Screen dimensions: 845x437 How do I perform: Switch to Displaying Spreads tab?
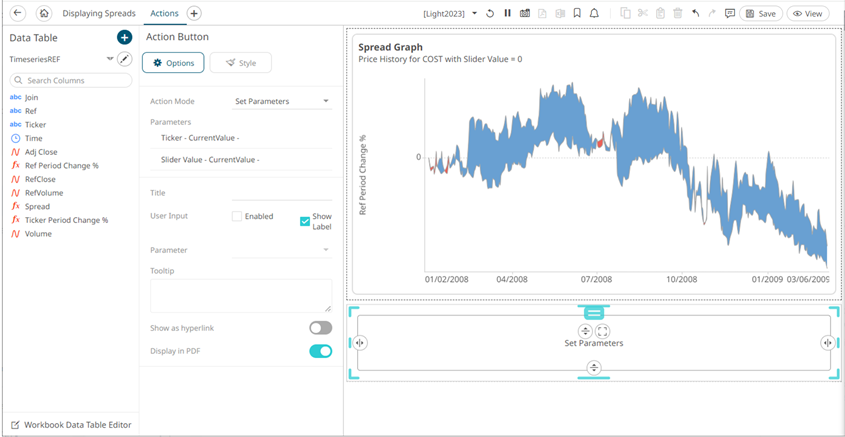(x=99, y=14)
